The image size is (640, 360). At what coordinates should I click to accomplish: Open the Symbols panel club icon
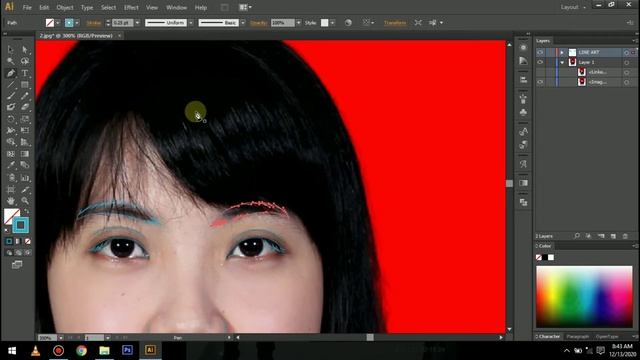coord(523,112)
